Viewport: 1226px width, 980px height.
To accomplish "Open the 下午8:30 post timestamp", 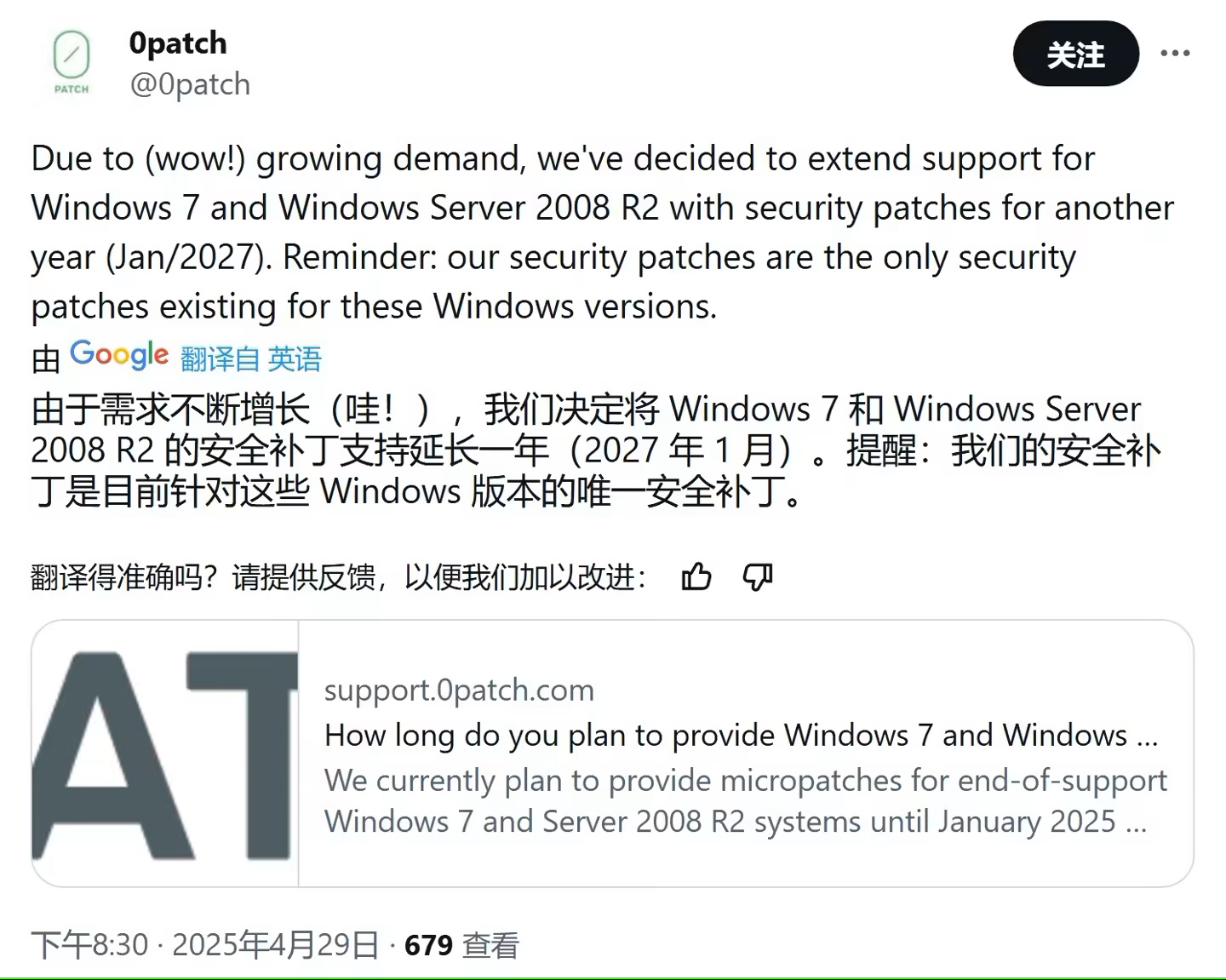I will coord(89,945).
